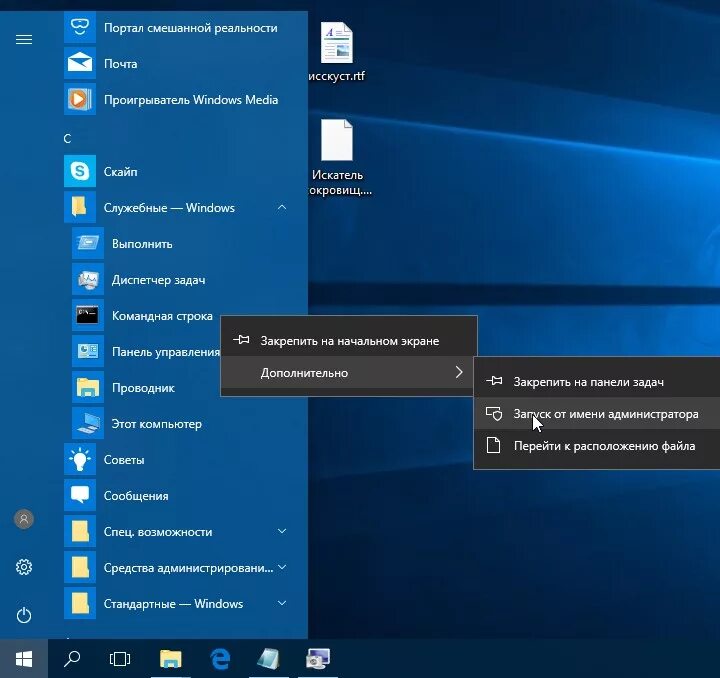Click the Почта text label
Screen dimensions: 720x678
pos(120,64)
